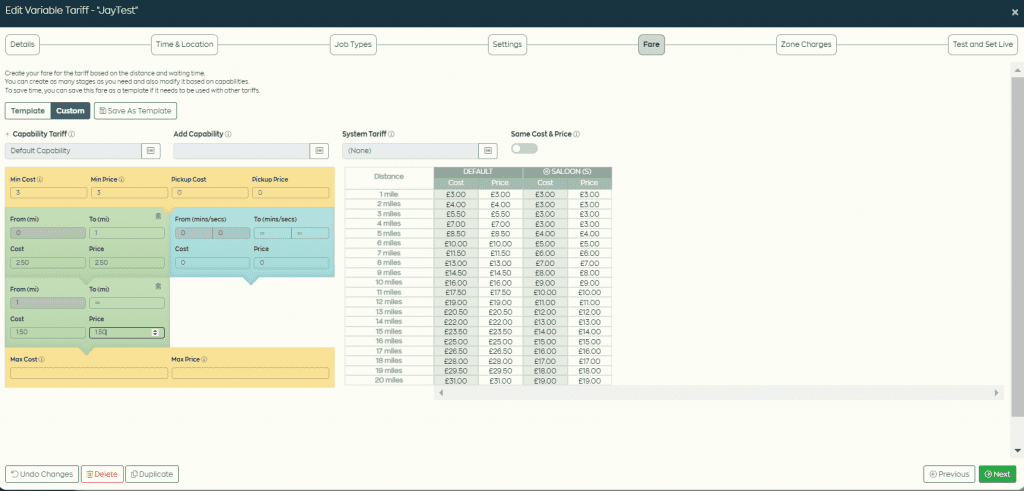This screenshot has width=1024, height=491.
Task: Click the green Next button
Action: (997, 474)
